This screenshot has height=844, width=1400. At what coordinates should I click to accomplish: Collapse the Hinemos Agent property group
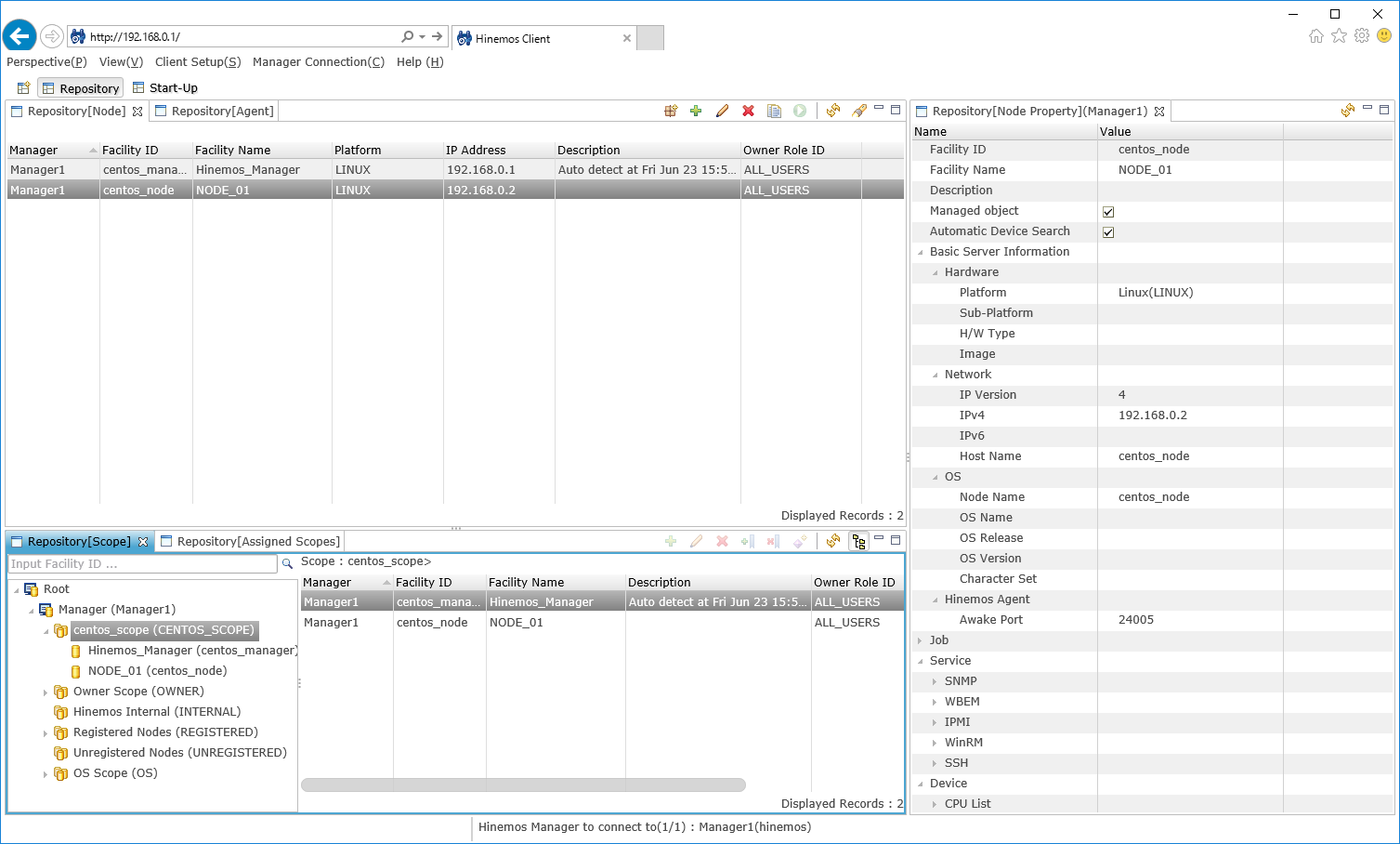(x=936, y=600)
